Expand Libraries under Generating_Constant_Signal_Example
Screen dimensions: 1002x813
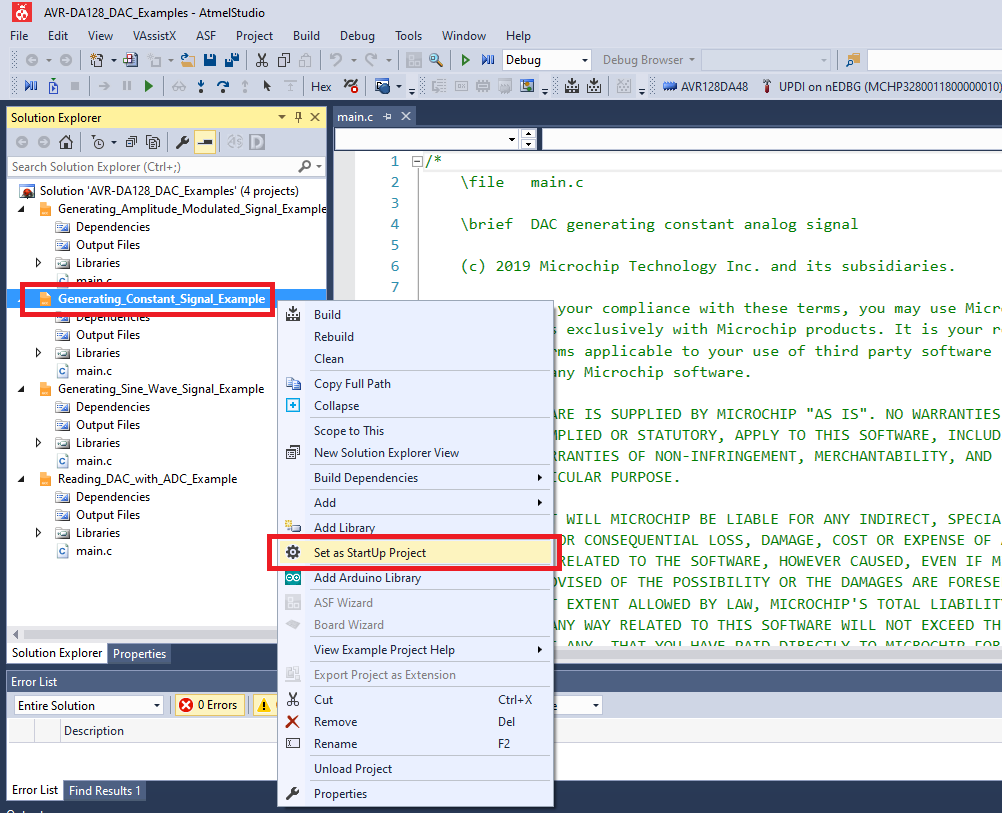pyautogui.click(x=39, y=353)
